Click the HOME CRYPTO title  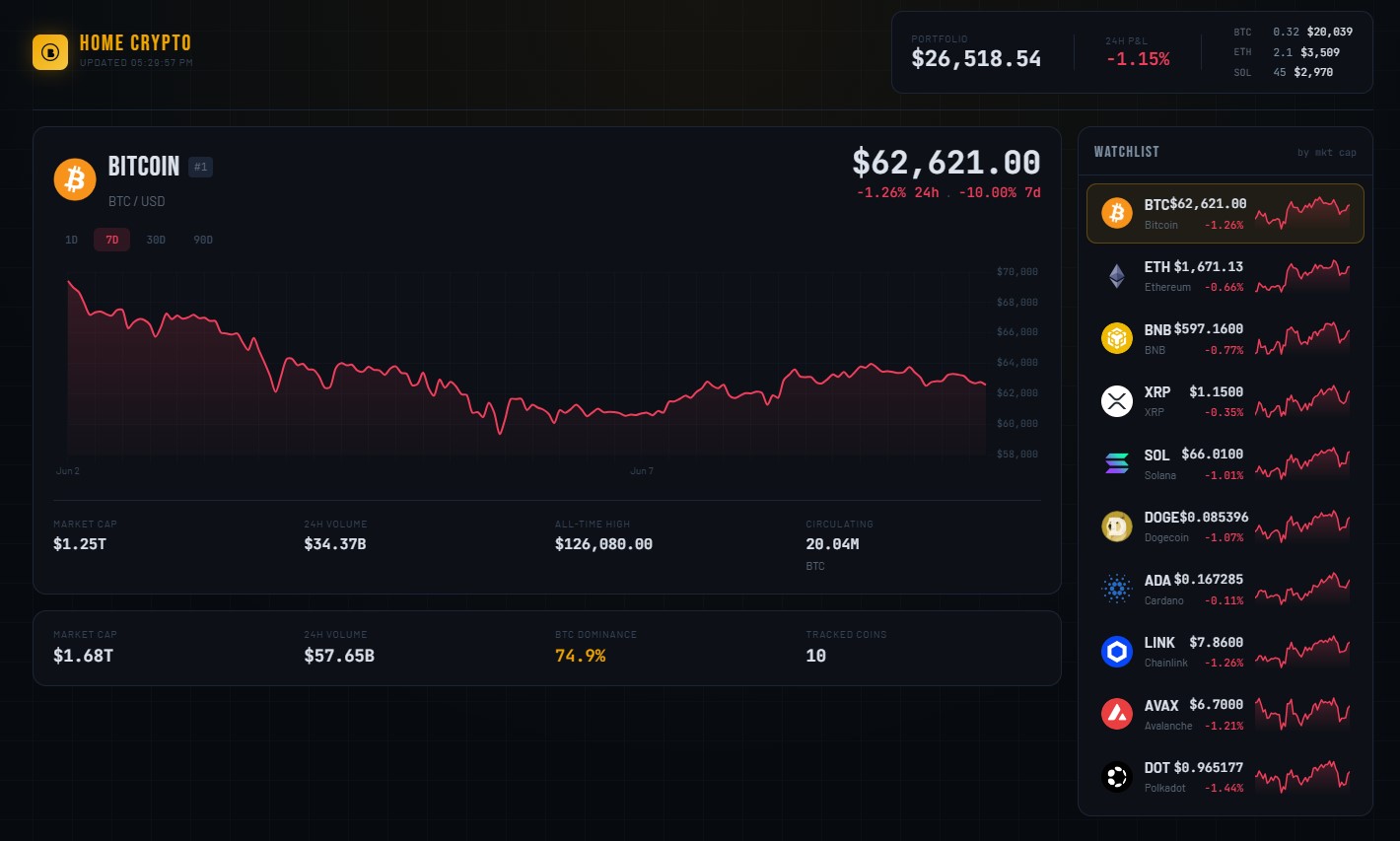135,43
